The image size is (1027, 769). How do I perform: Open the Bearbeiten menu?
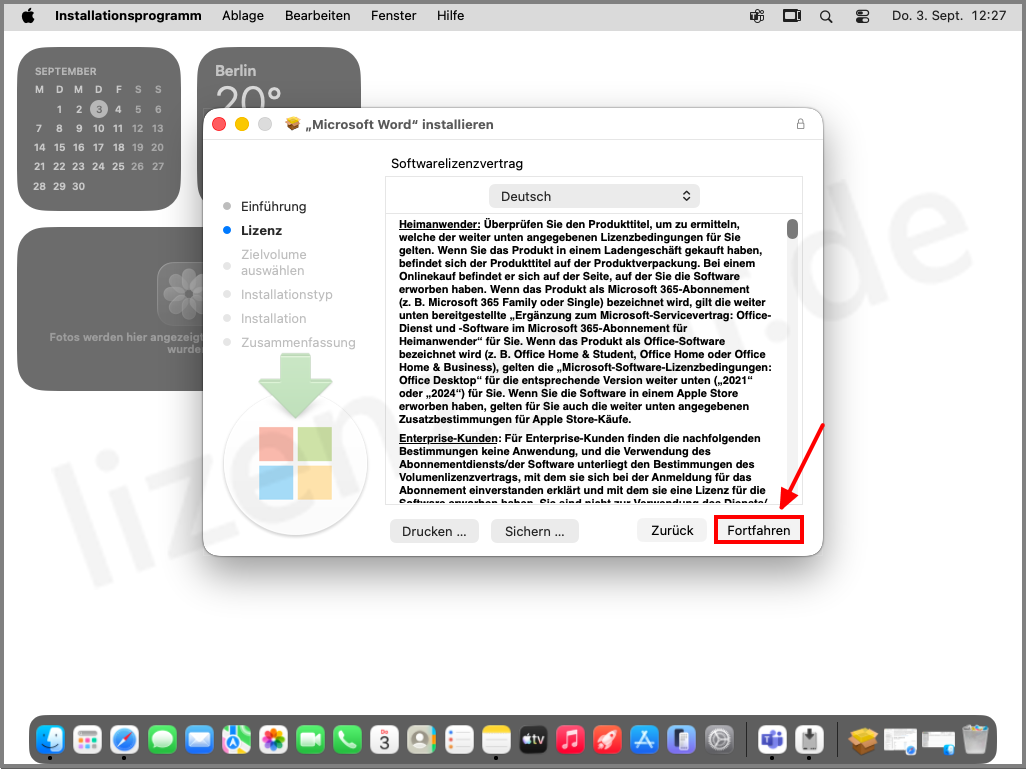[317, 15]
